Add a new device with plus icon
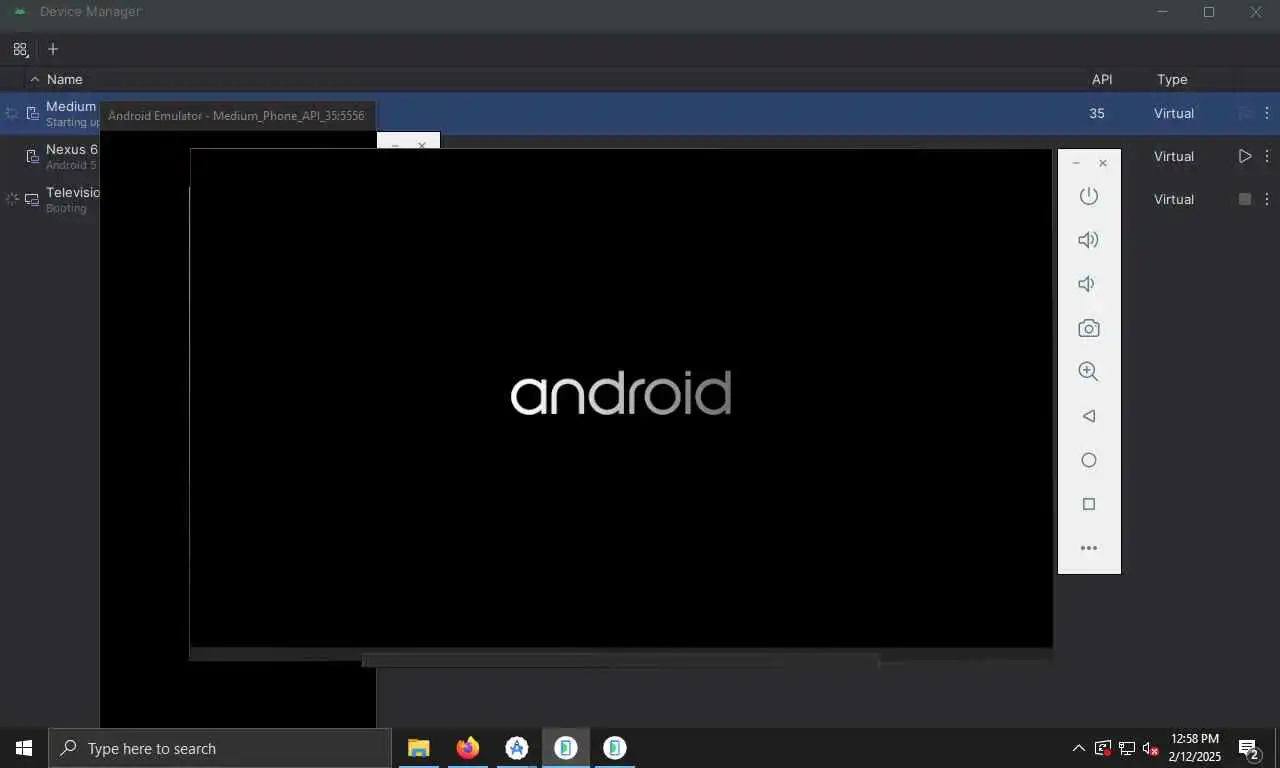Viewport: 1280px width, 768px height. coord(53,49)
